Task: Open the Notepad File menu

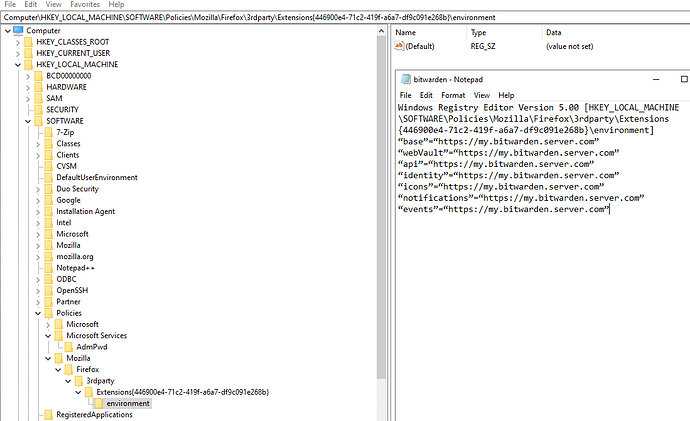Action: click(x=405, y=95)
